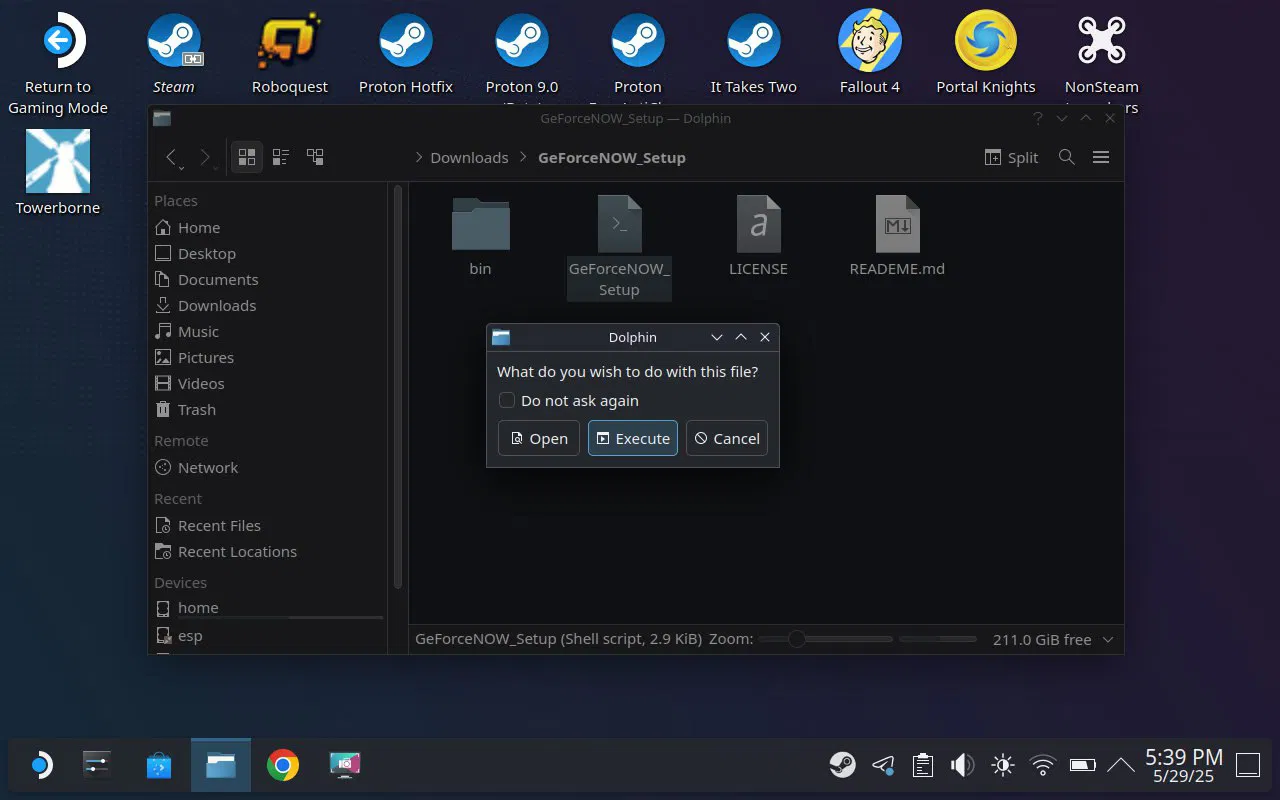Open the Application Launcher on taskbar
This screenshot has width=1280, height=800.
coord(40,766)
